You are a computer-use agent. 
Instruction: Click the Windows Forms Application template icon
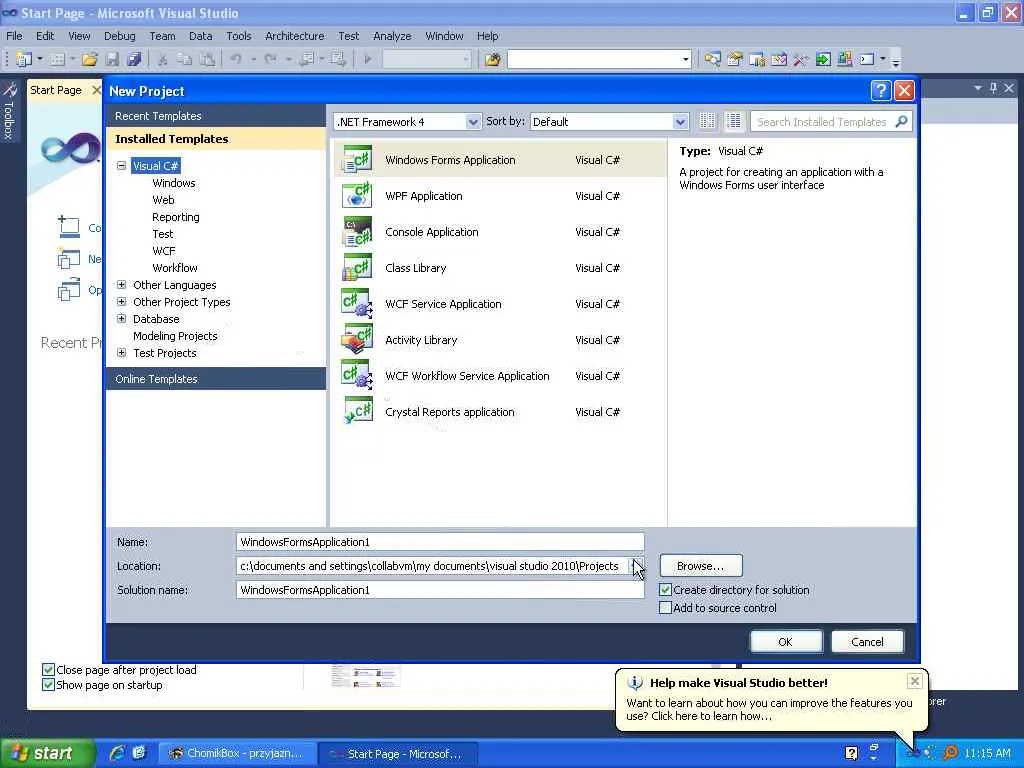[x=357, y=159]
